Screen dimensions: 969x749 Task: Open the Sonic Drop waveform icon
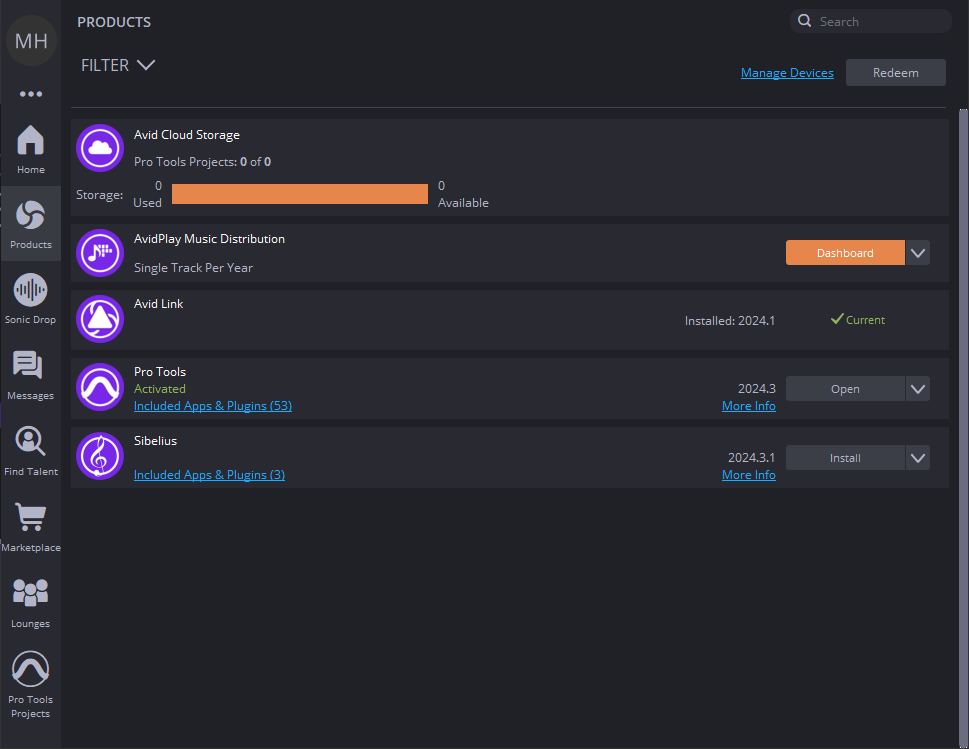point(30,290)
